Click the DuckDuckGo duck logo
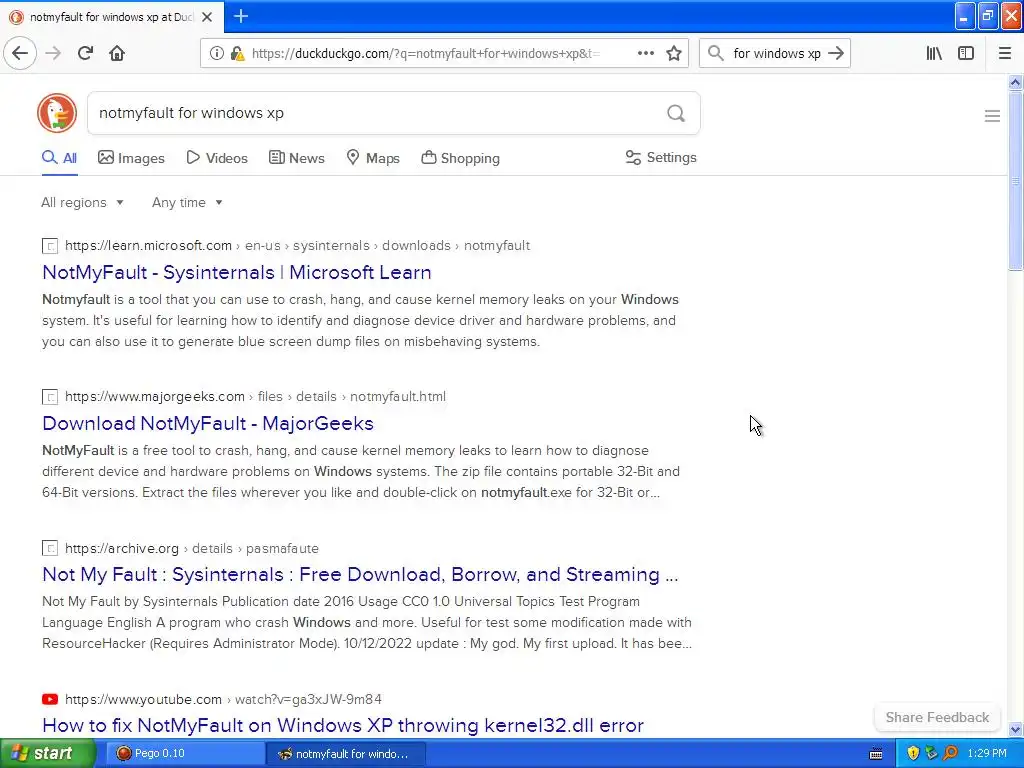The width and height of the screenshot is (1024, 768). (x=57, y=113)
